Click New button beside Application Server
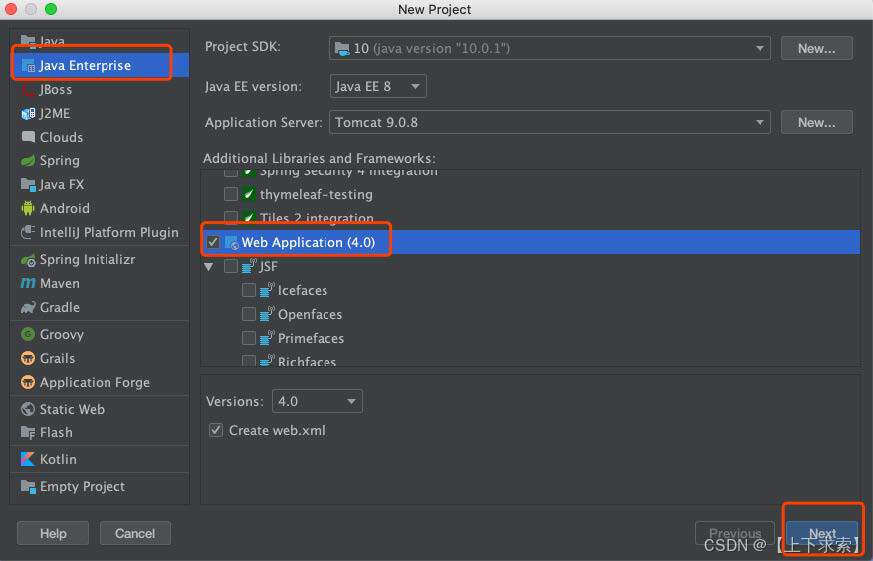873x561 pixels. pos(817,122)
